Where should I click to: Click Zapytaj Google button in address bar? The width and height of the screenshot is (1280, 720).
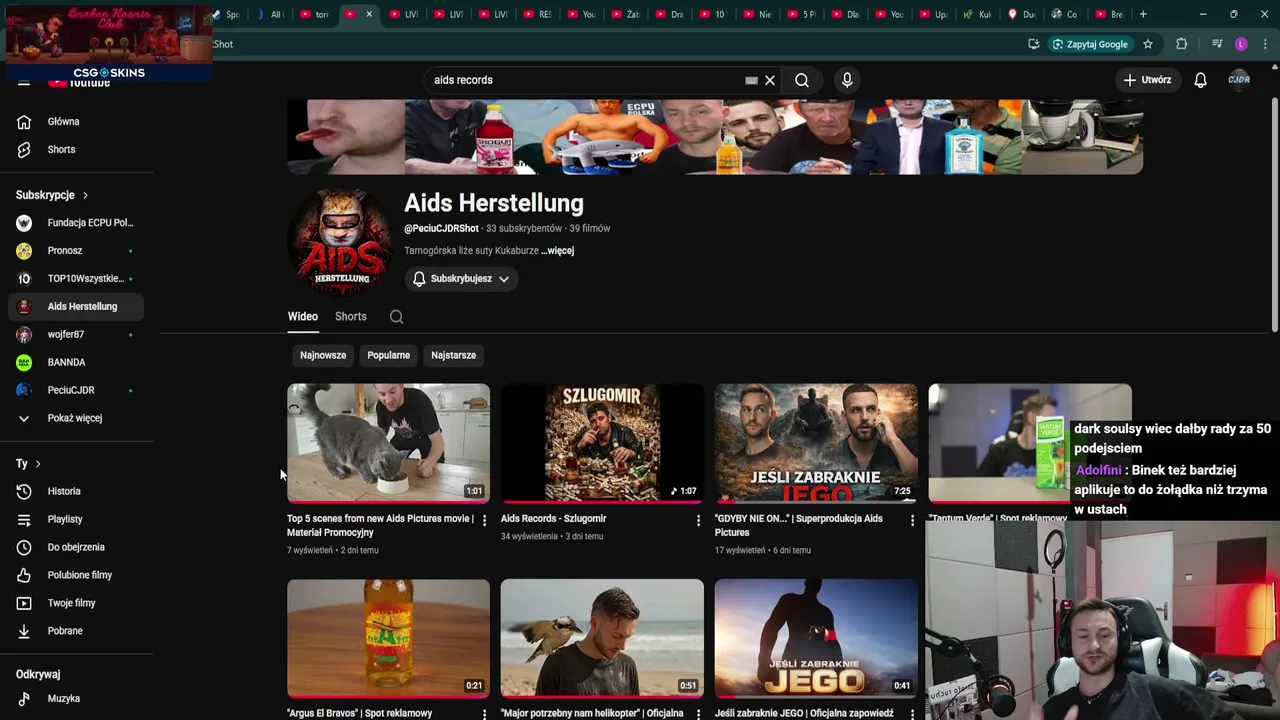(x=1089, y=44)
